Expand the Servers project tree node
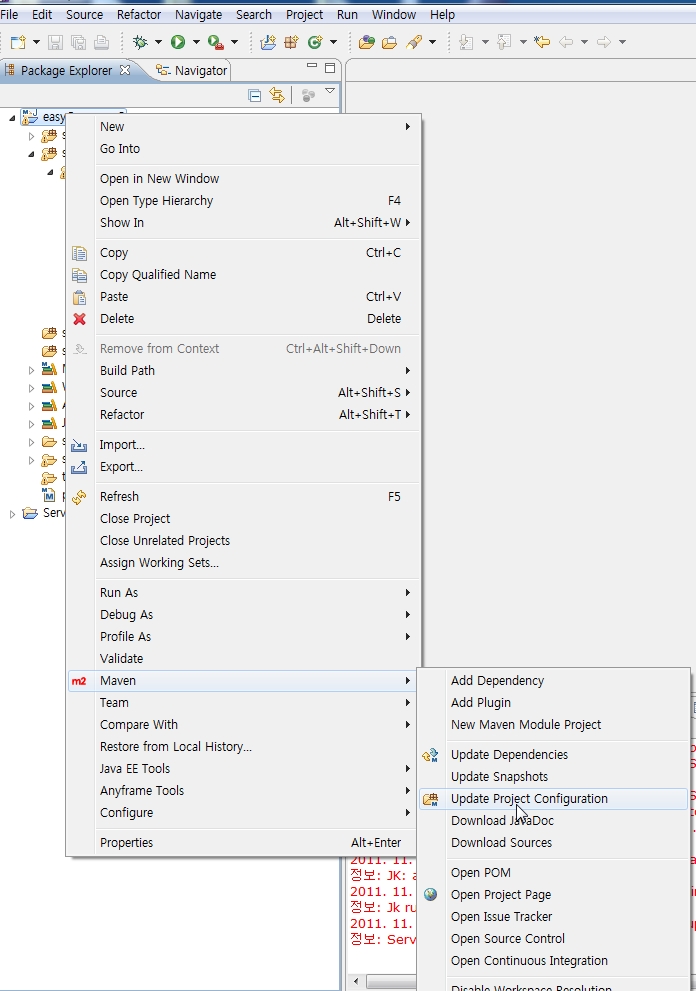 tap(13, 514)
